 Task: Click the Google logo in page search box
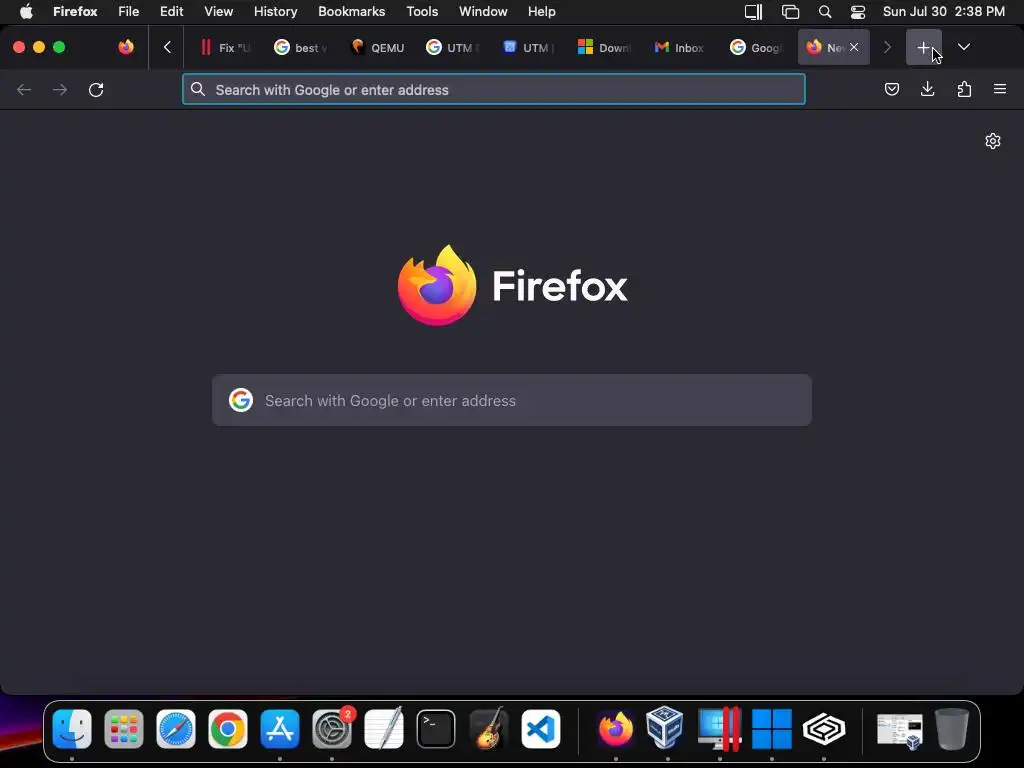[240, 400]
